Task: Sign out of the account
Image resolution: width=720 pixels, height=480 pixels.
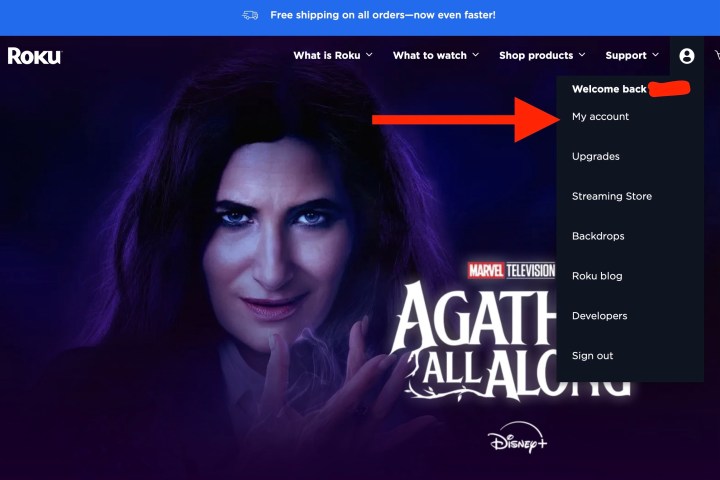Action: 592,356
